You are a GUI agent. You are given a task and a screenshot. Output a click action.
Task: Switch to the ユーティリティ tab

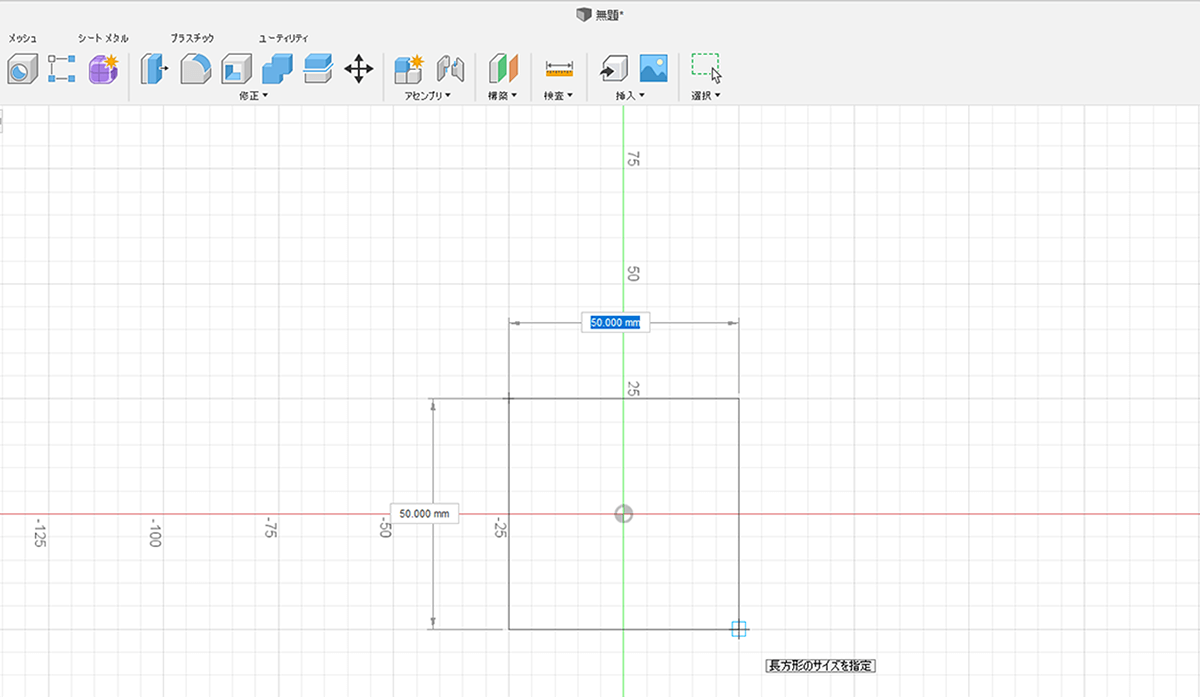283,38
